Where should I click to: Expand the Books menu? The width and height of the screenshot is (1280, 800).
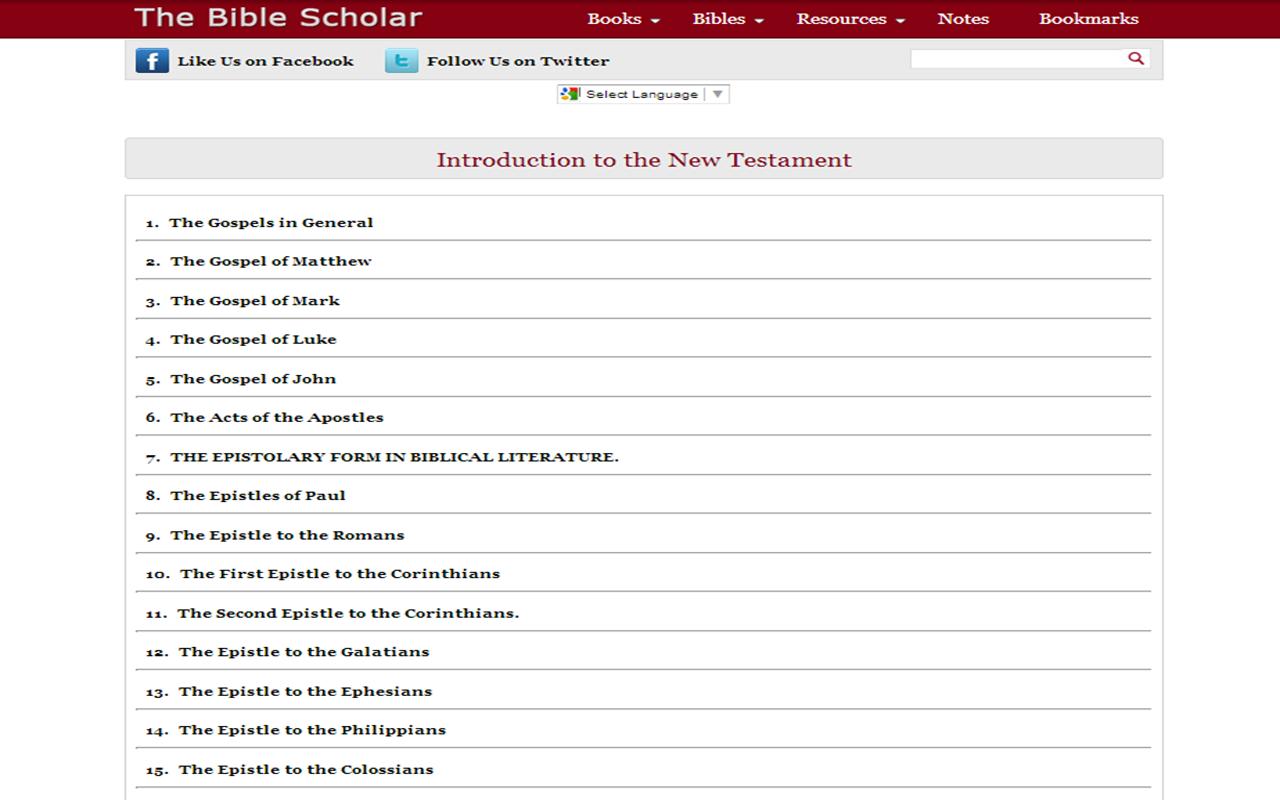pyautogui.click(x=623, y=19)
